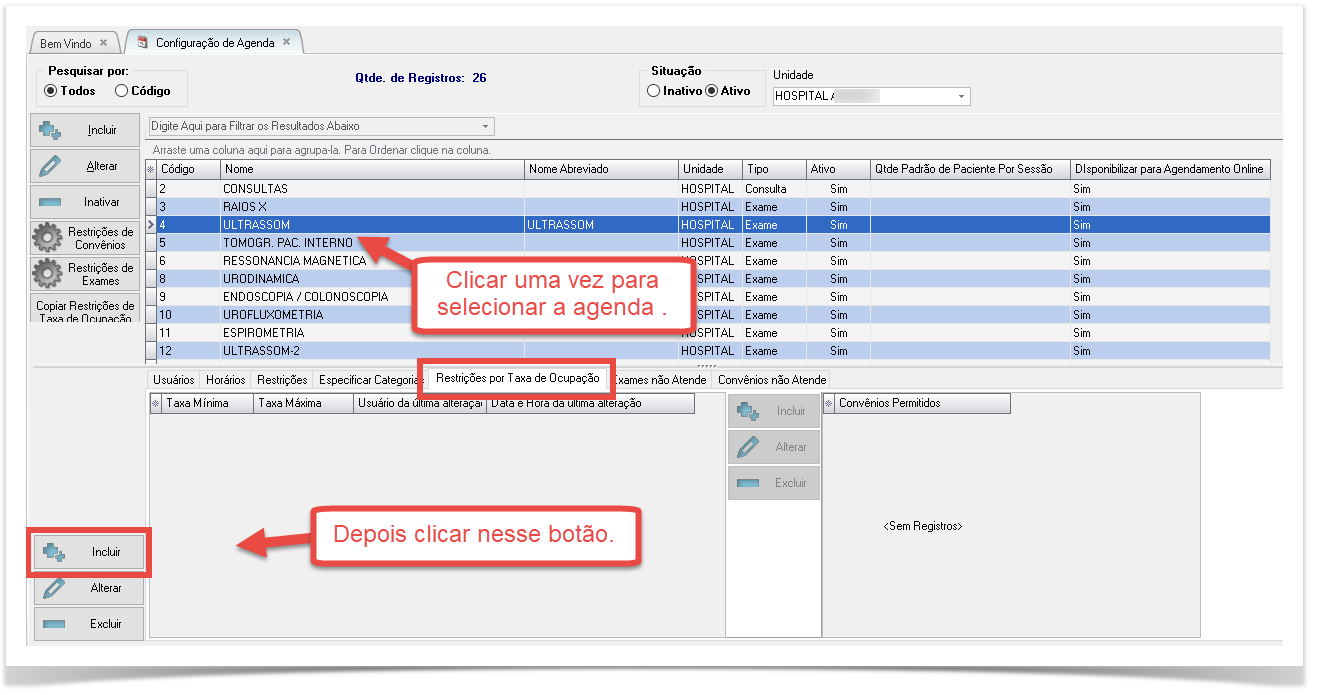Click the pencil icon on bottom-left Alterar button

tap(55, 588)
